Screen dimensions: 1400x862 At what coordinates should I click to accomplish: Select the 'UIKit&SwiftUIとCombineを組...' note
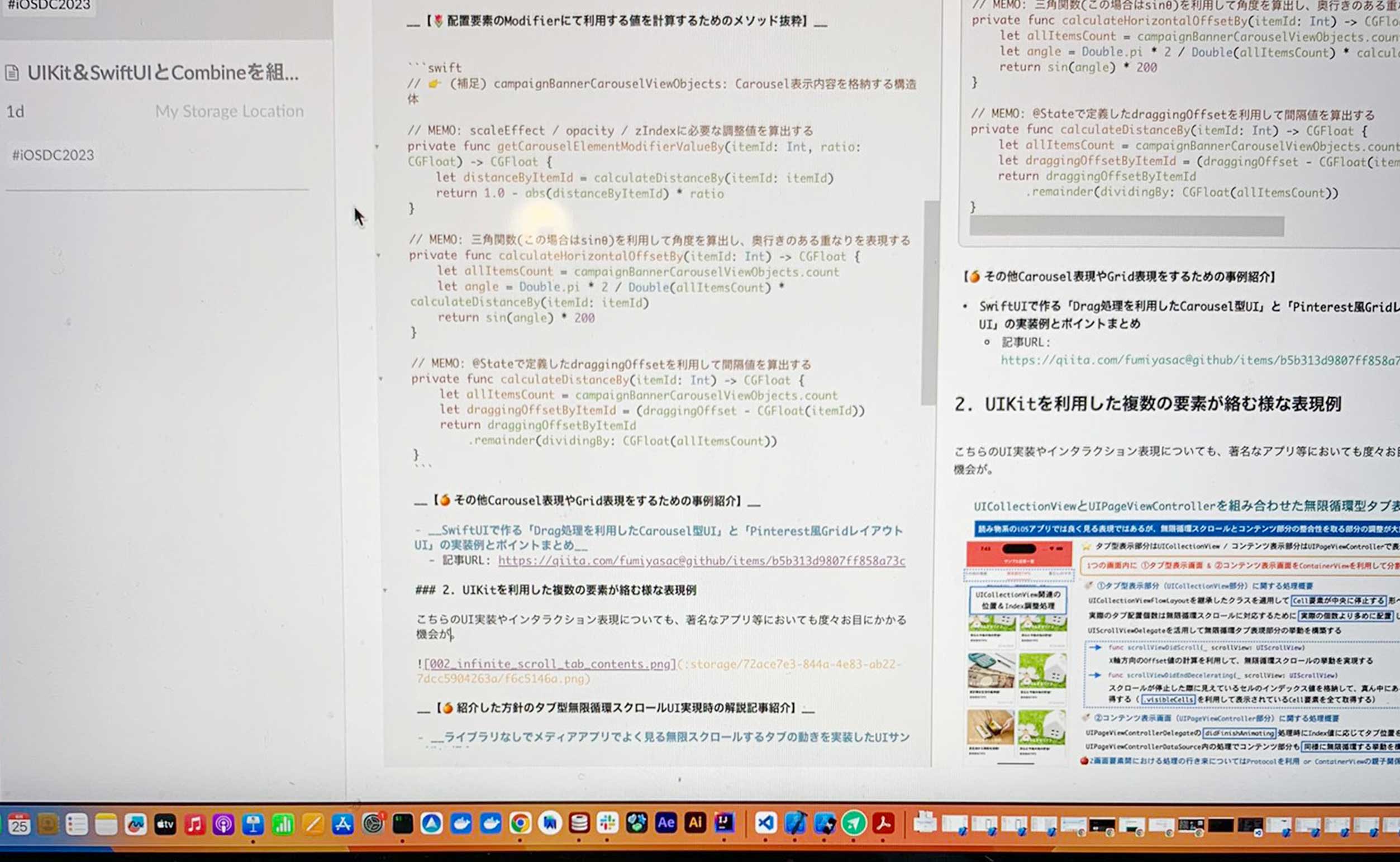(163, 73)
